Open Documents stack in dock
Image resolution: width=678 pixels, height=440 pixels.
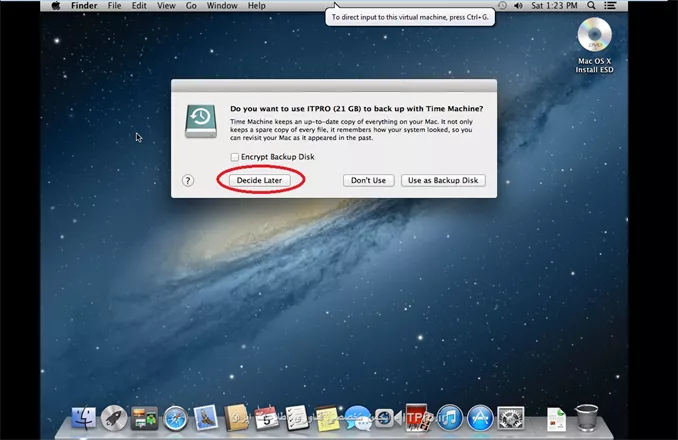pos(556,419)
